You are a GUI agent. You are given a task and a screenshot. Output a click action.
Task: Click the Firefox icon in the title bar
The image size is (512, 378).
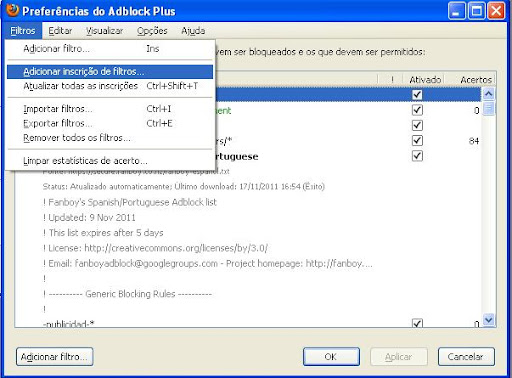[13, 10]
